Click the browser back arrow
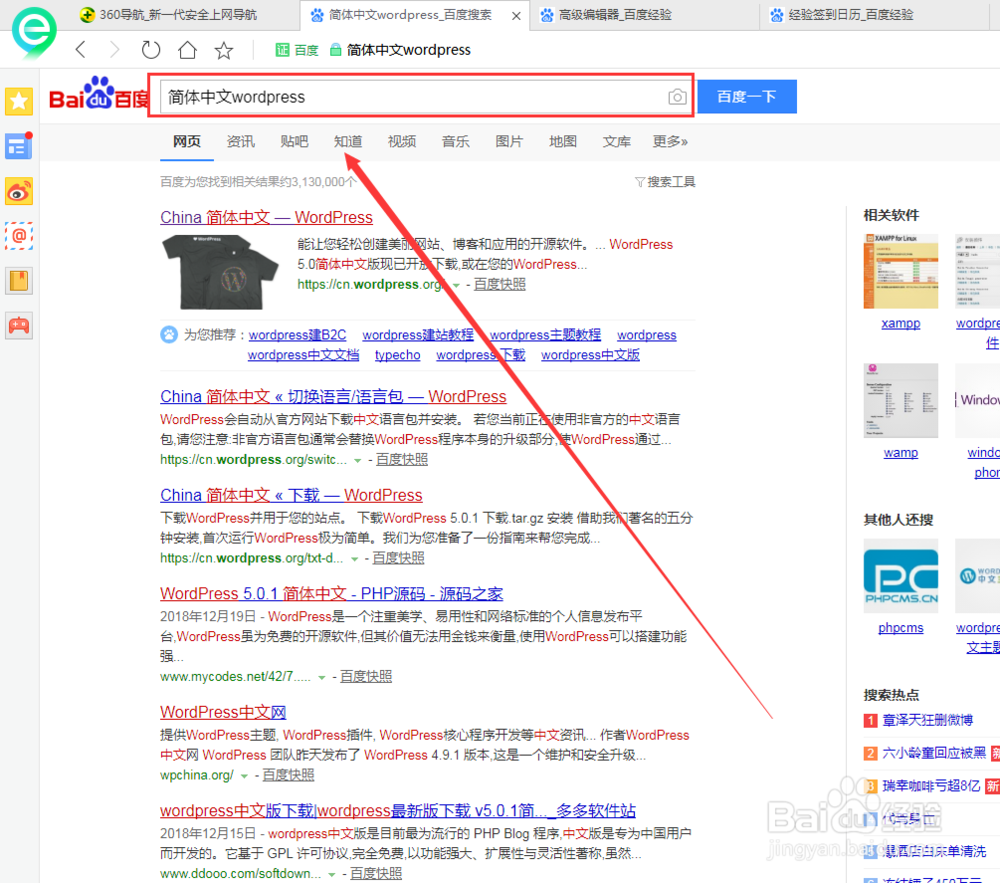This screenshot has width=1000, height=883. click(80, 50)
